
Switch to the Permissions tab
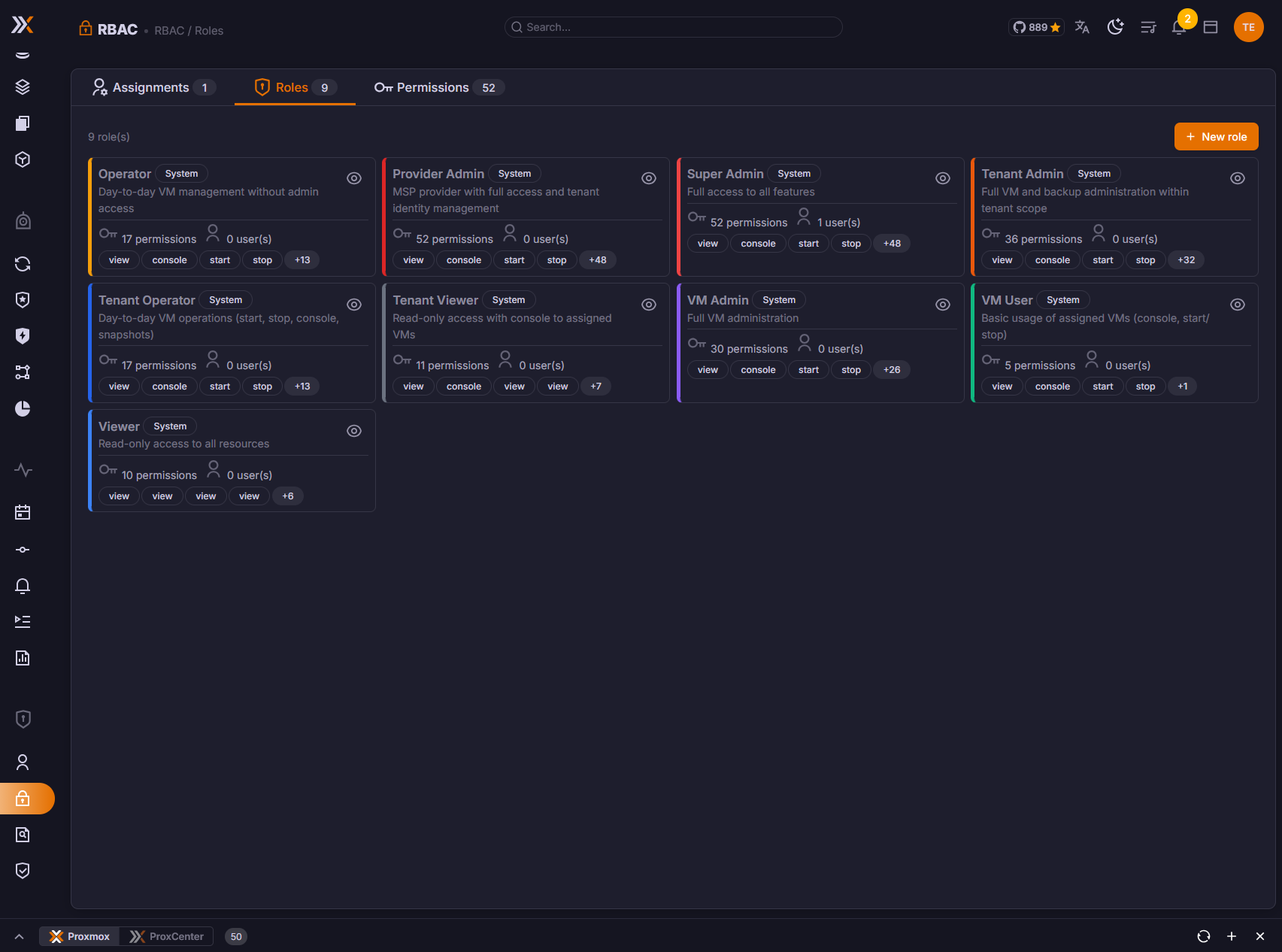coord(438,87)
